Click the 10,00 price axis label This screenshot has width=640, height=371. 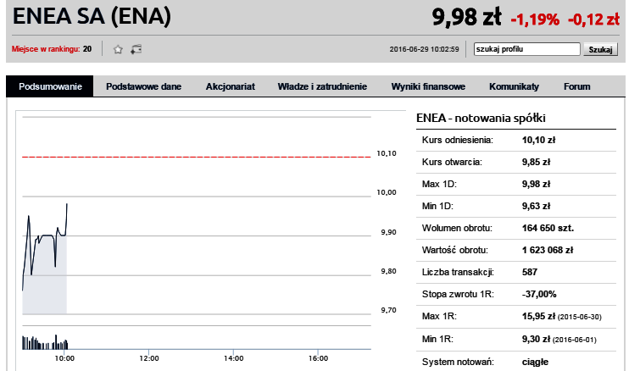(386, 192)
